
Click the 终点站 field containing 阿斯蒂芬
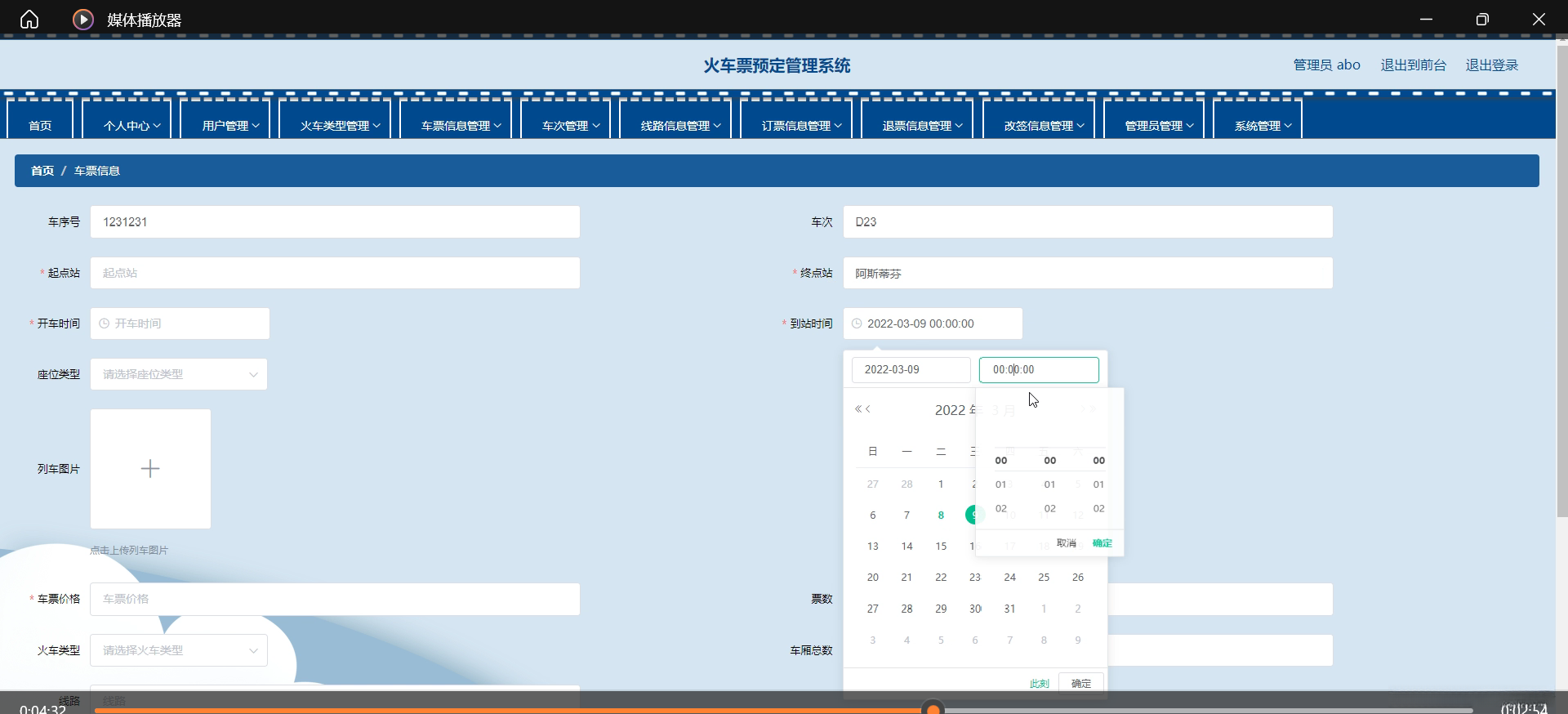point(1088,273)
